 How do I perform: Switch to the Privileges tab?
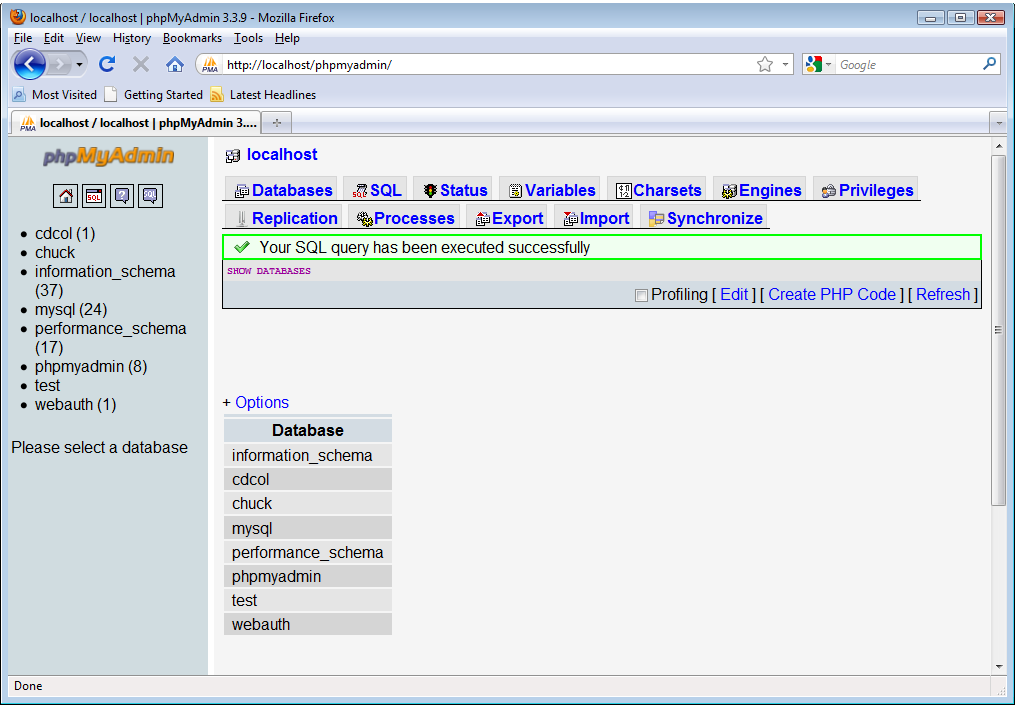pos(867,190)
